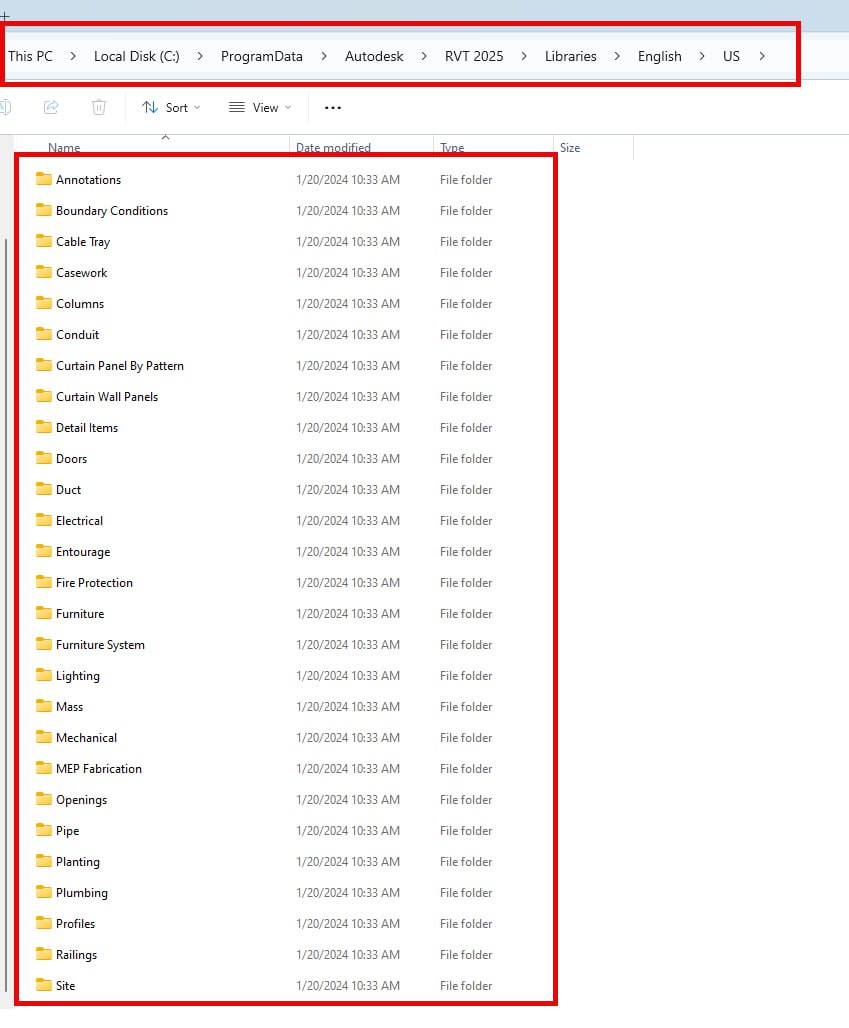Select the Conduit folder icon
Screen dimensions: 849x1028
coord(44,334)
